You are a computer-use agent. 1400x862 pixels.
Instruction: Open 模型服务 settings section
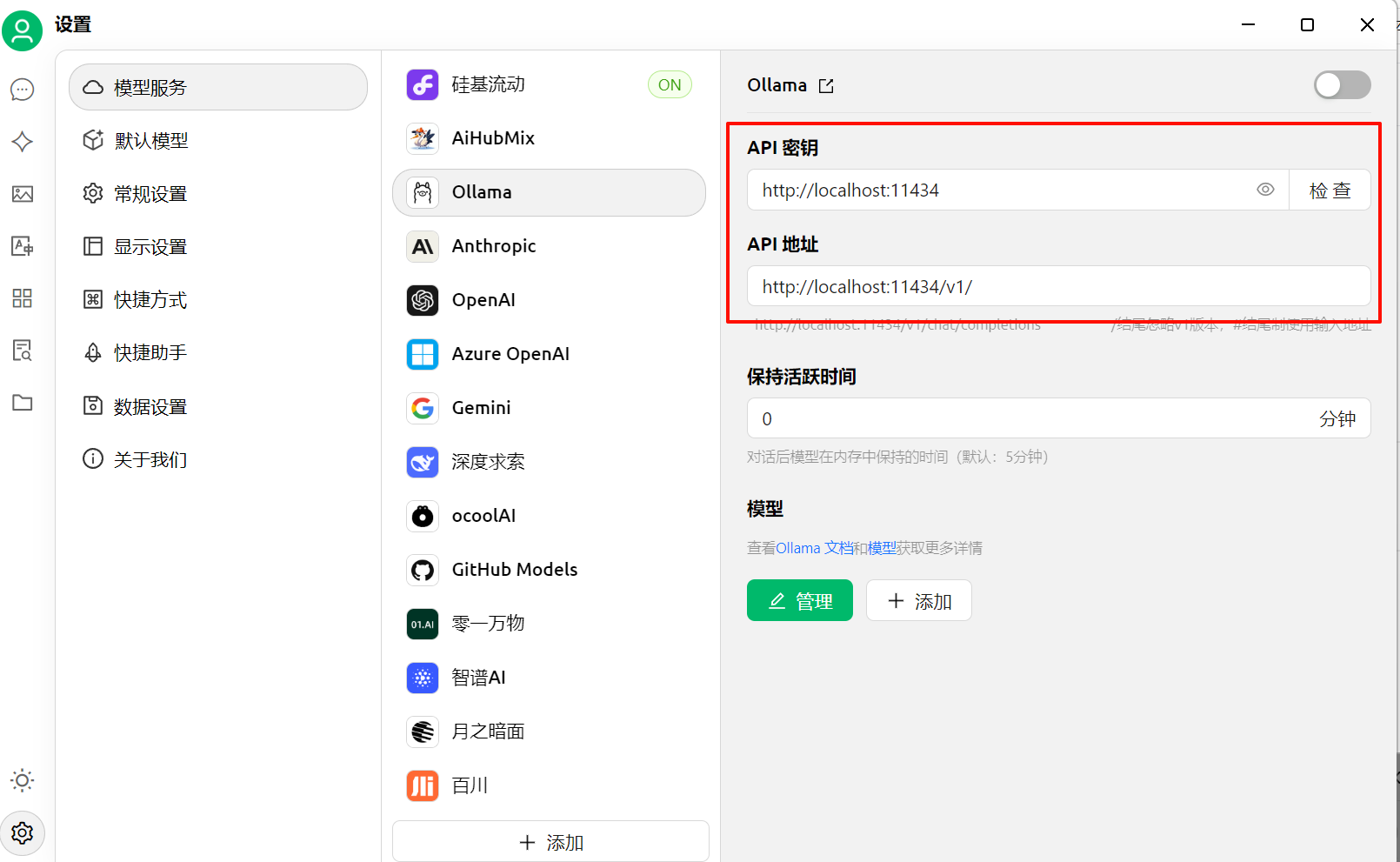pyautogui.click(x=218, y=87)
